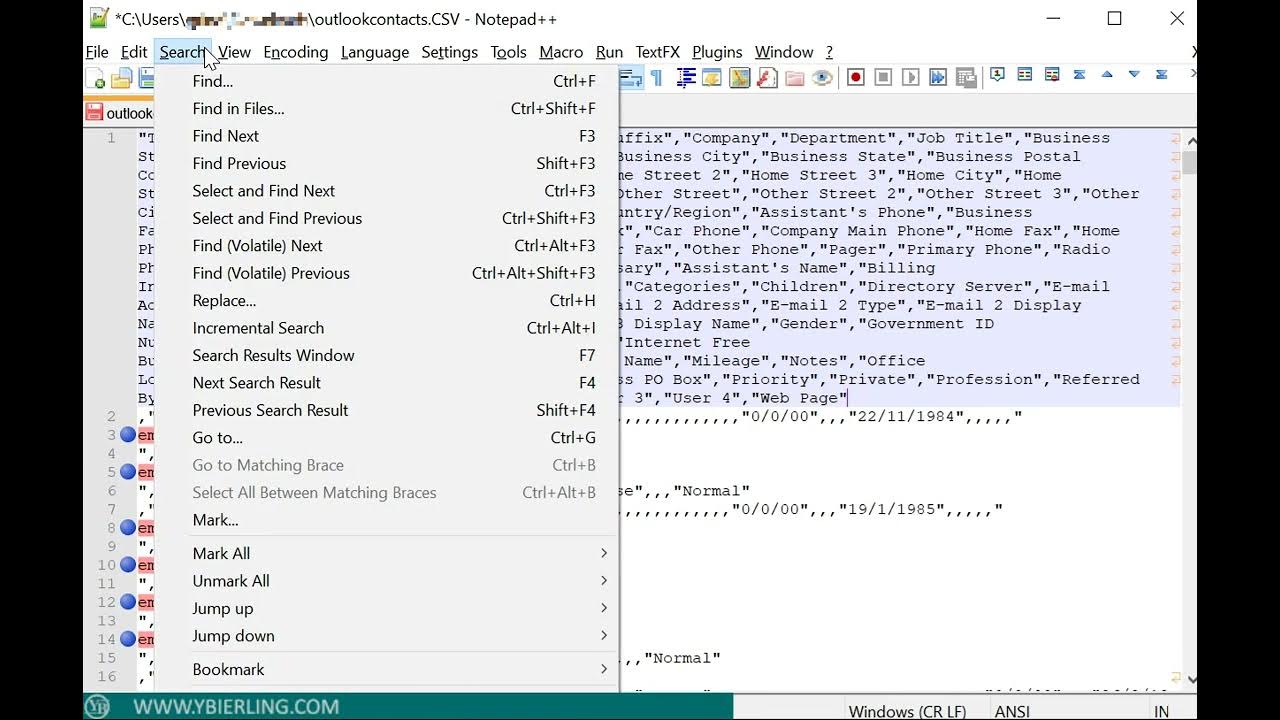
Task: Open the TextFX menu
Action: (658, 52)
